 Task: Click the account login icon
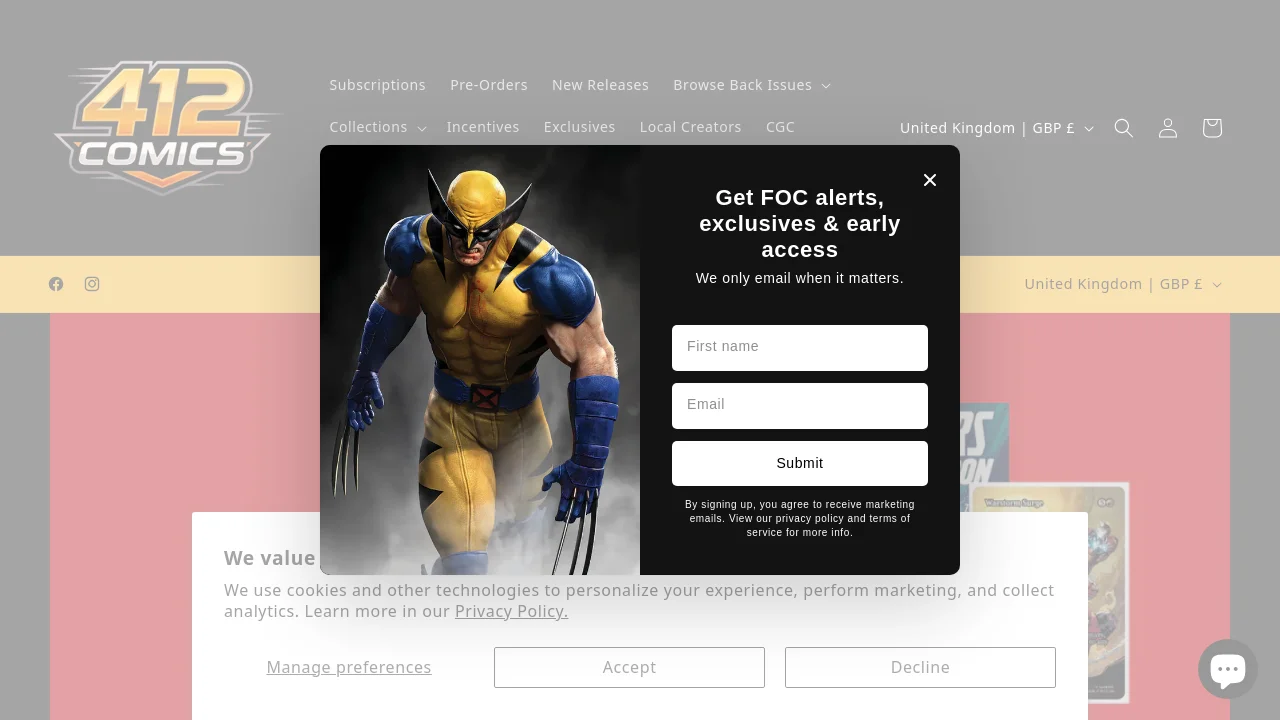pyautogui.click(x=1168, y=128)
